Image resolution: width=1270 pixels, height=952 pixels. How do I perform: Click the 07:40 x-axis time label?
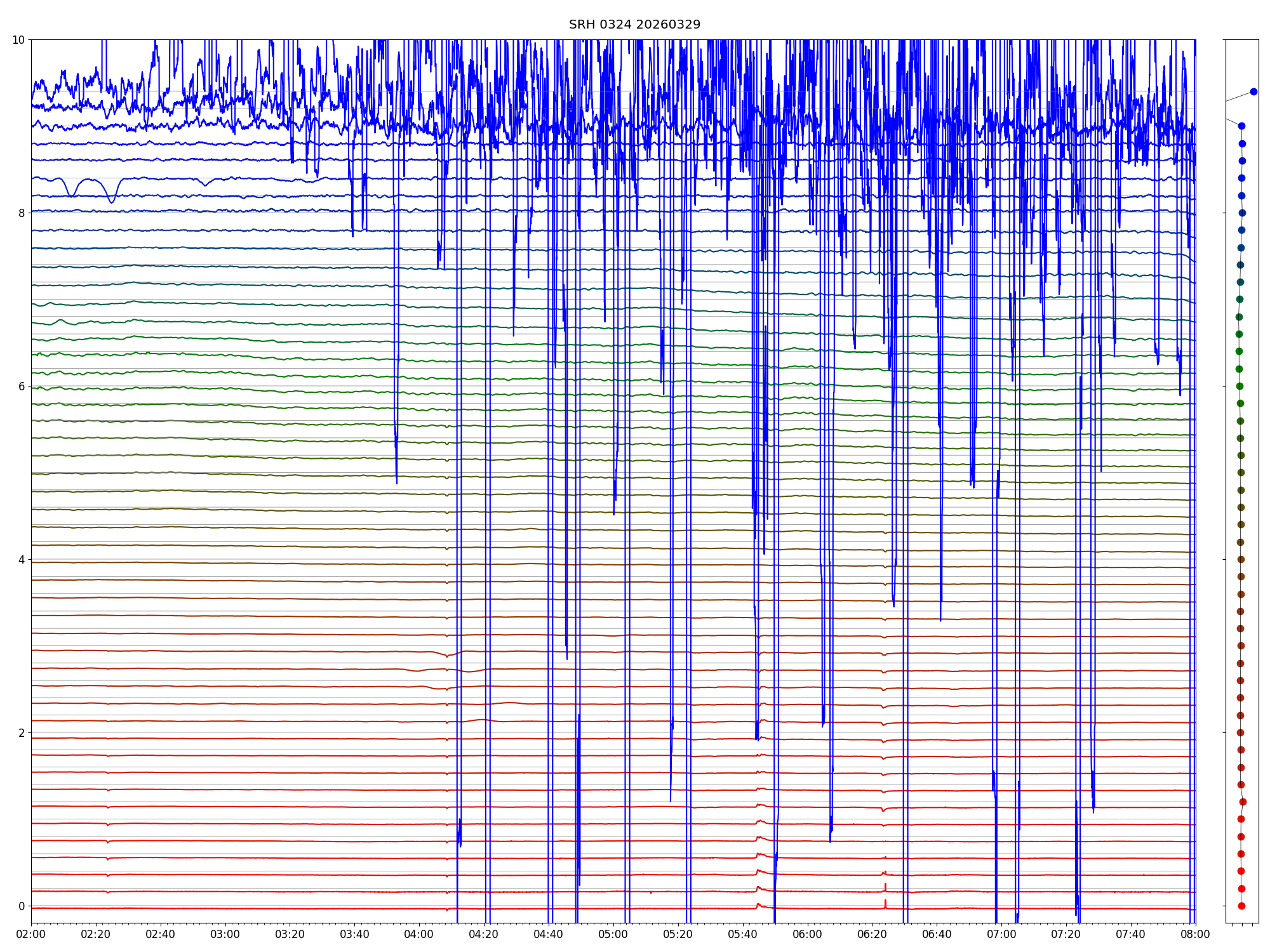pyautogui.click(x=1130, y=934)
